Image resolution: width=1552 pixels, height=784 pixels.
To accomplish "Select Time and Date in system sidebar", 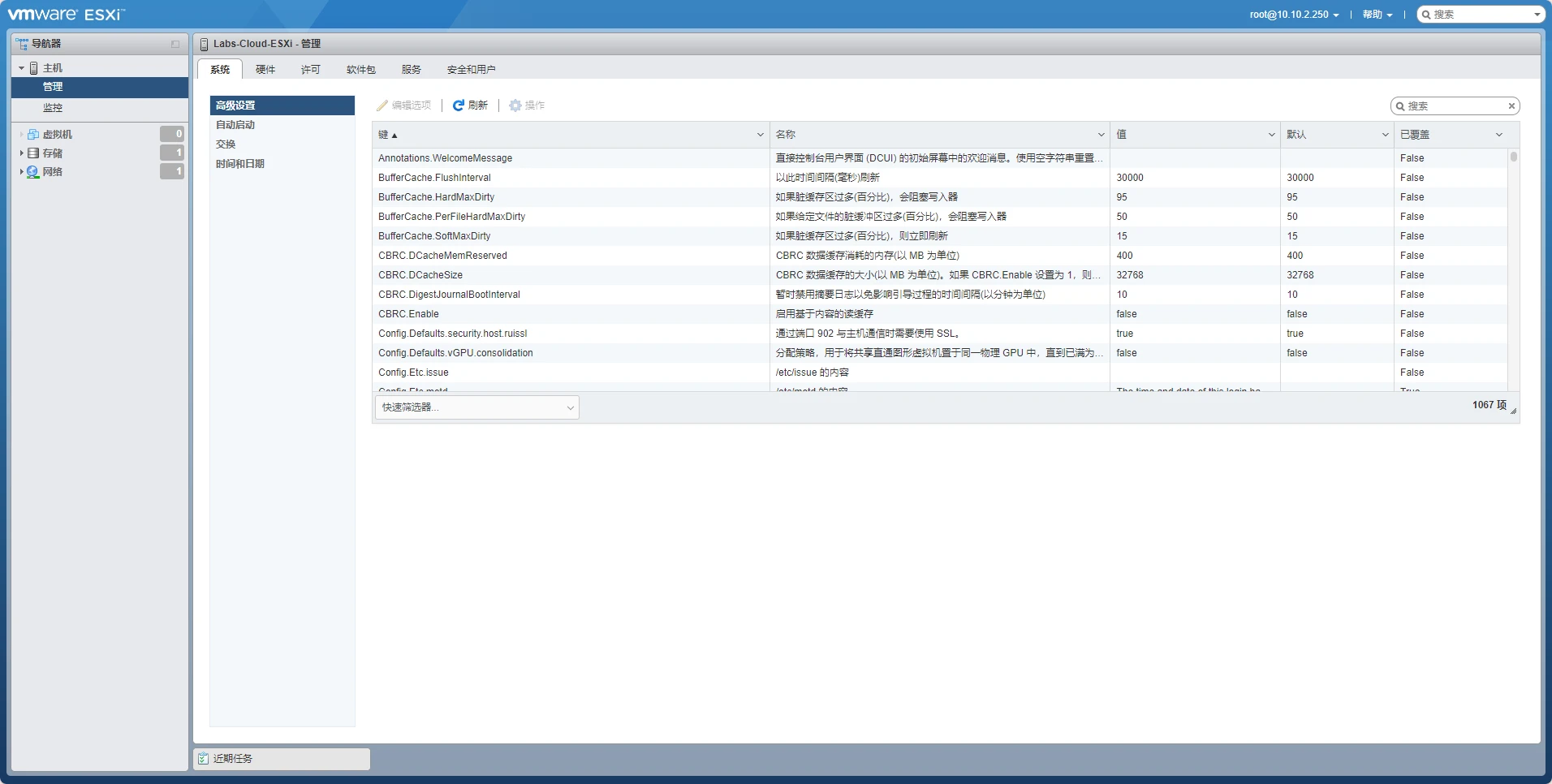I will pos(240,164).
